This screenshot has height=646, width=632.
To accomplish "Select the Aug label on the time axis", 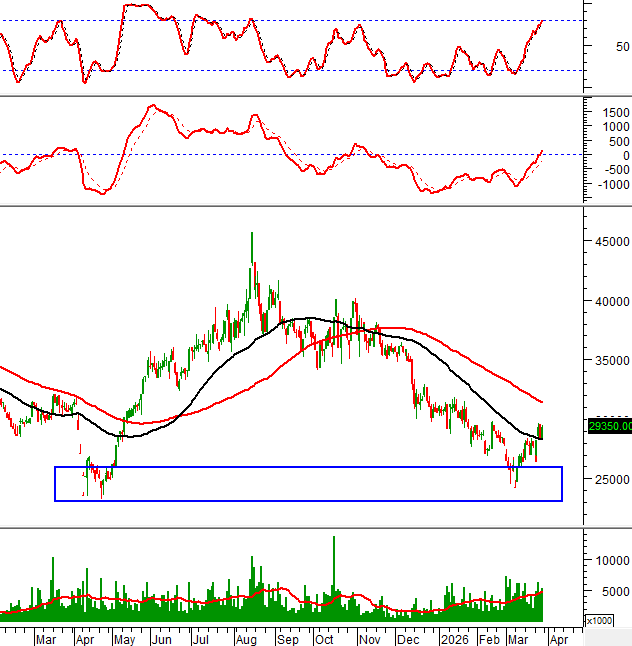I will click(x=245, y=637).
